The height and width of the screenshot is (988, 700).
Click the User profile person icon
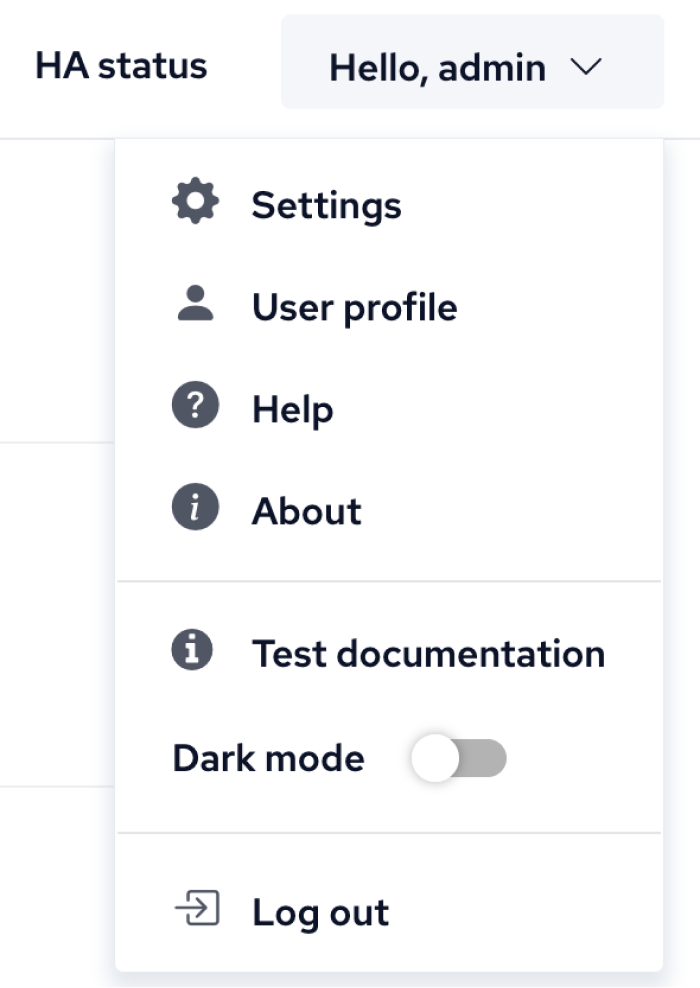[x=196, y=304]
